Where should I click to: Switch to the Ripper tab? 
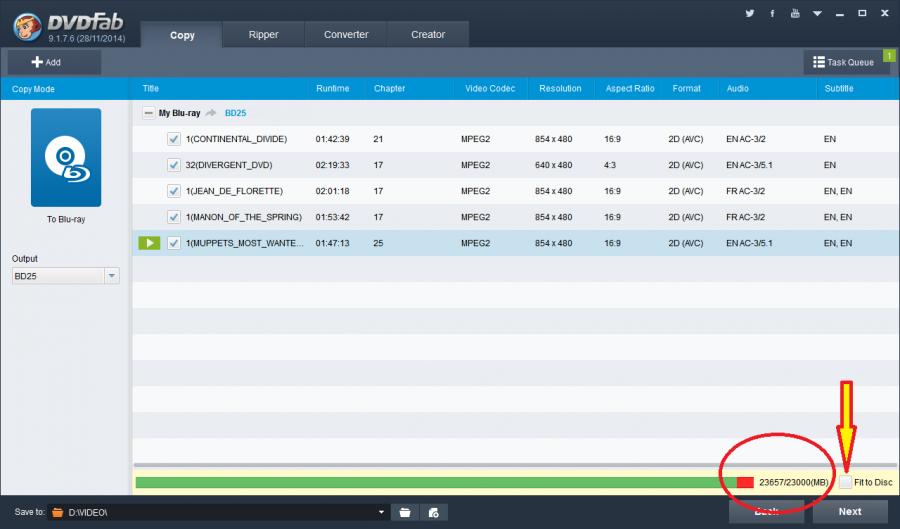pyautogui.click(x=263, y=35)
